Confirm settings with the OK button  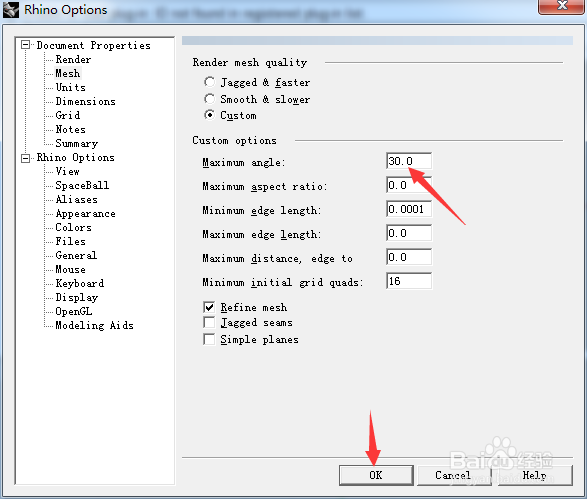376,475
